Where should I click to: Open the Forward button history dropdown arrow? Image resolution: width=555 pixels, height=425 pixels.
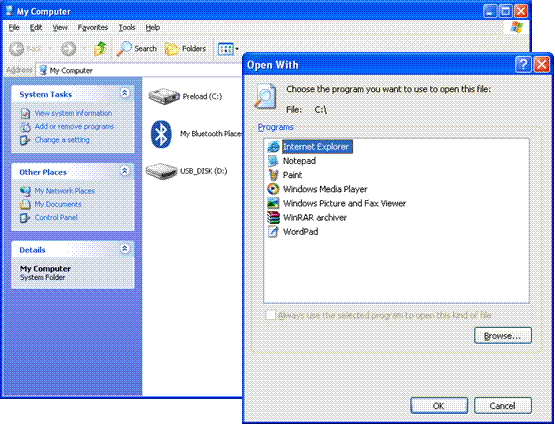click(84, 48)
